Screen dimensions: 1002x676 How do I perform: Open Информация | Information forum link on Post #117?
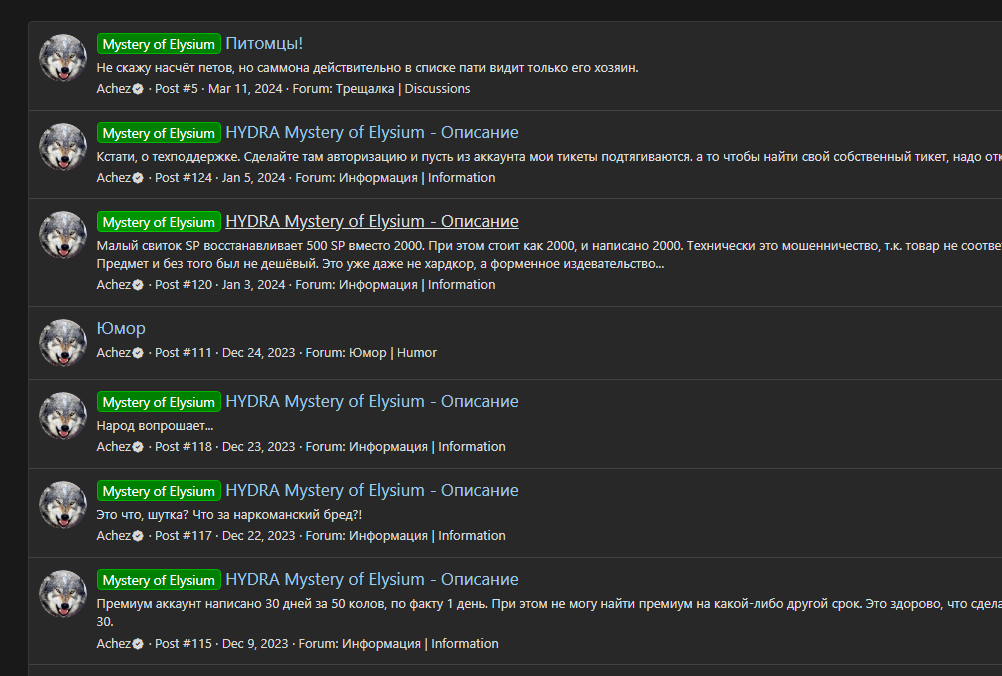coord(427,536)
